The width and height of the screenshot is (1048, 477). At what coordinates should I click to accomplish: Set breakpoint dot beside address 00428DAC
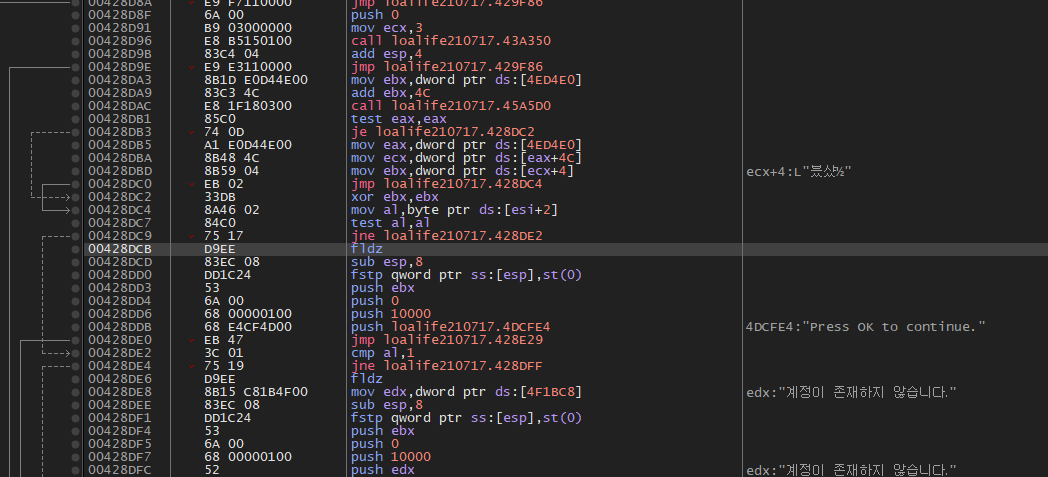(x=76, y=106)
